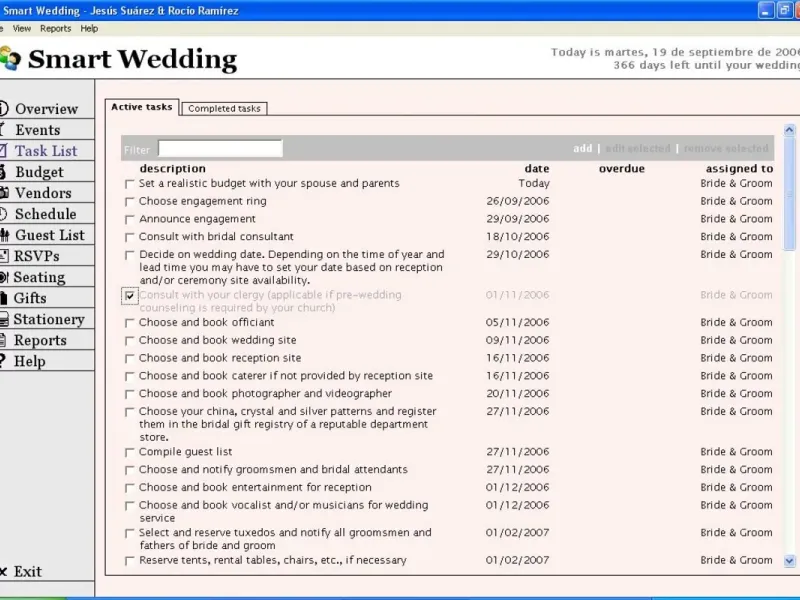Click the Help question mark icon

pyautogui.click(x=3, y=361)
